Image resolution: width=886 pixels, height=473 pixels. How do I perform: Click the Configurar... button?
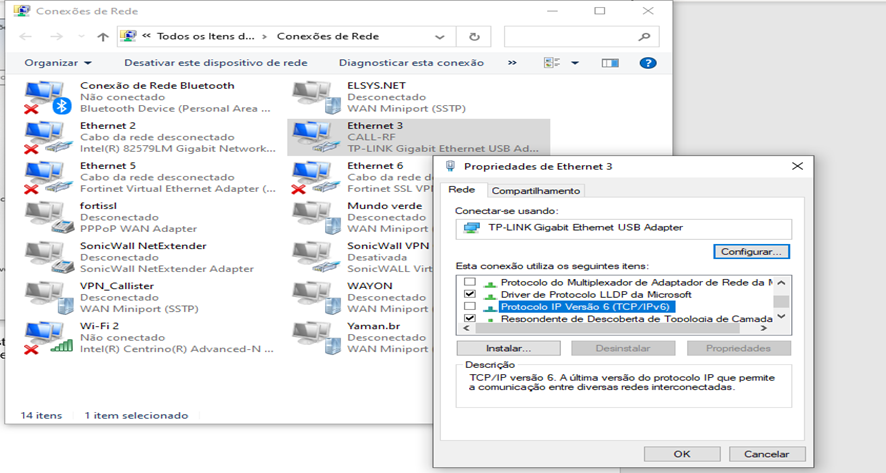click(x=751, y=251)
